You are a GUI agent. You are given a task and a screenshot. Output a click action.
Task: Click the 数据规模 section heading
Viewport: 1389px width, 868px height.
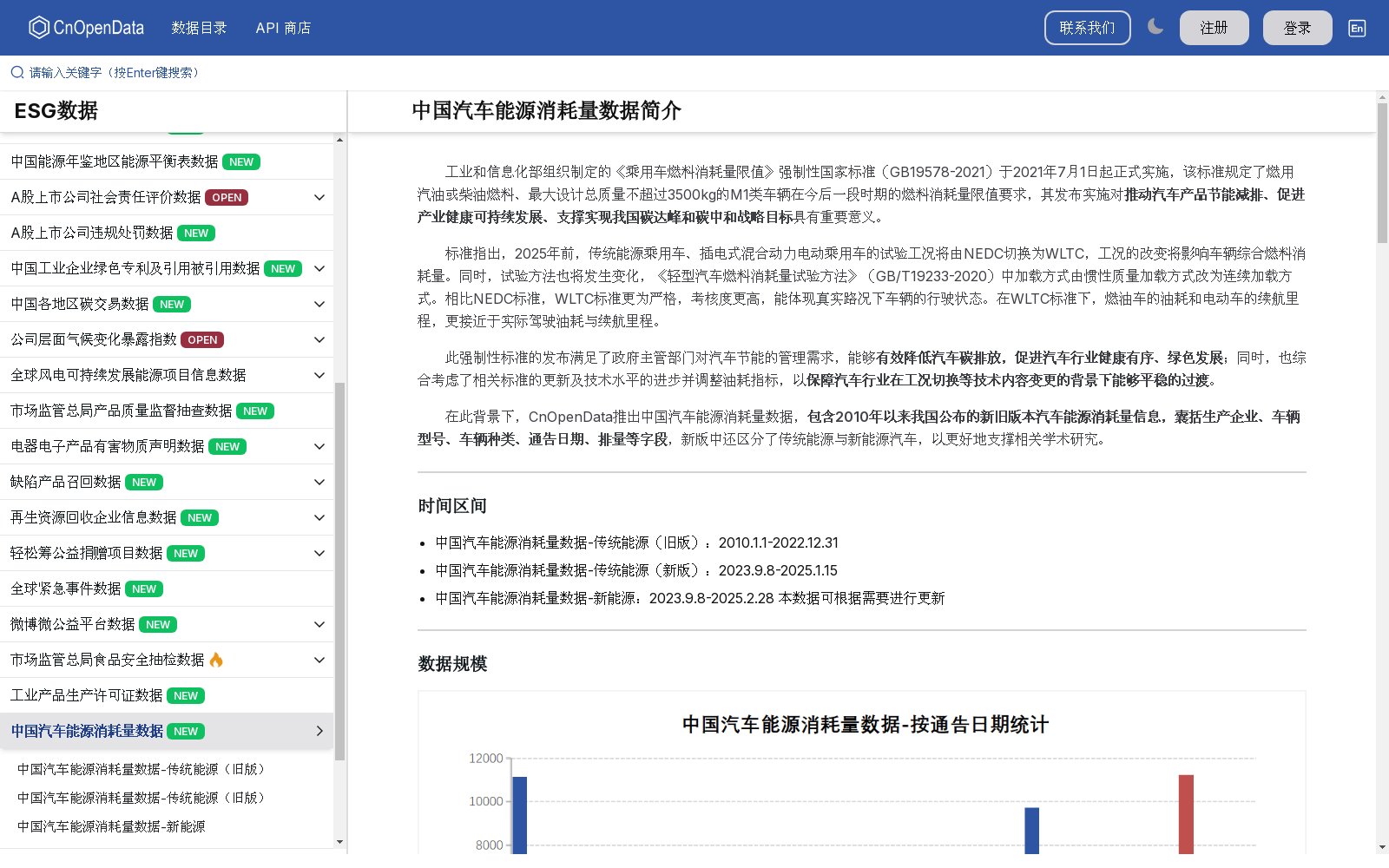point(452,664)
